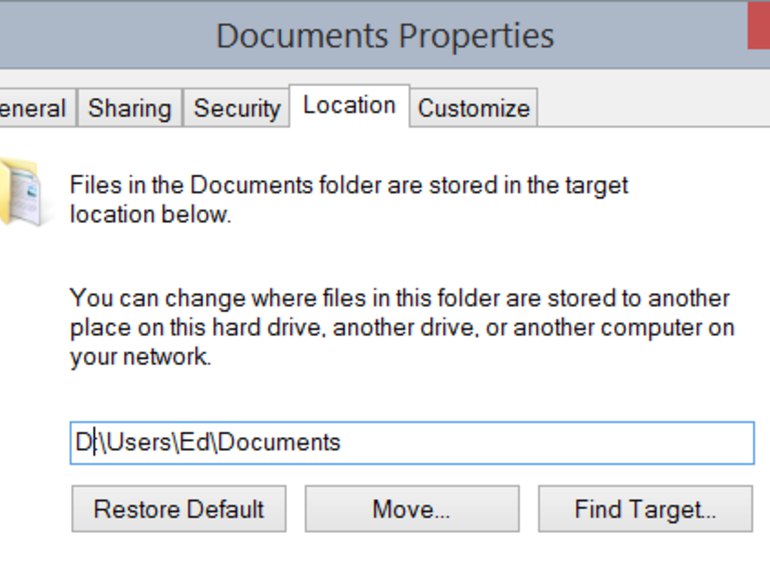
Task: Click the empty space after the path text
Action: coord(550,442)
